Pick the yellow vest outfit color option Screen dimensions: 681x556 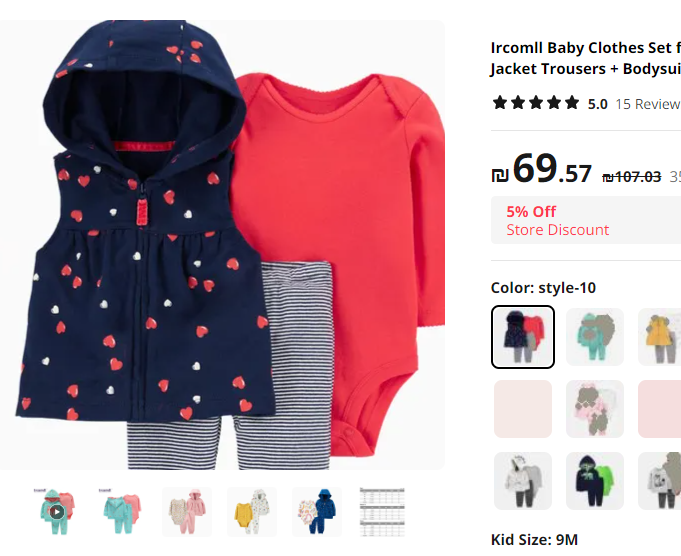coord(659,337)
